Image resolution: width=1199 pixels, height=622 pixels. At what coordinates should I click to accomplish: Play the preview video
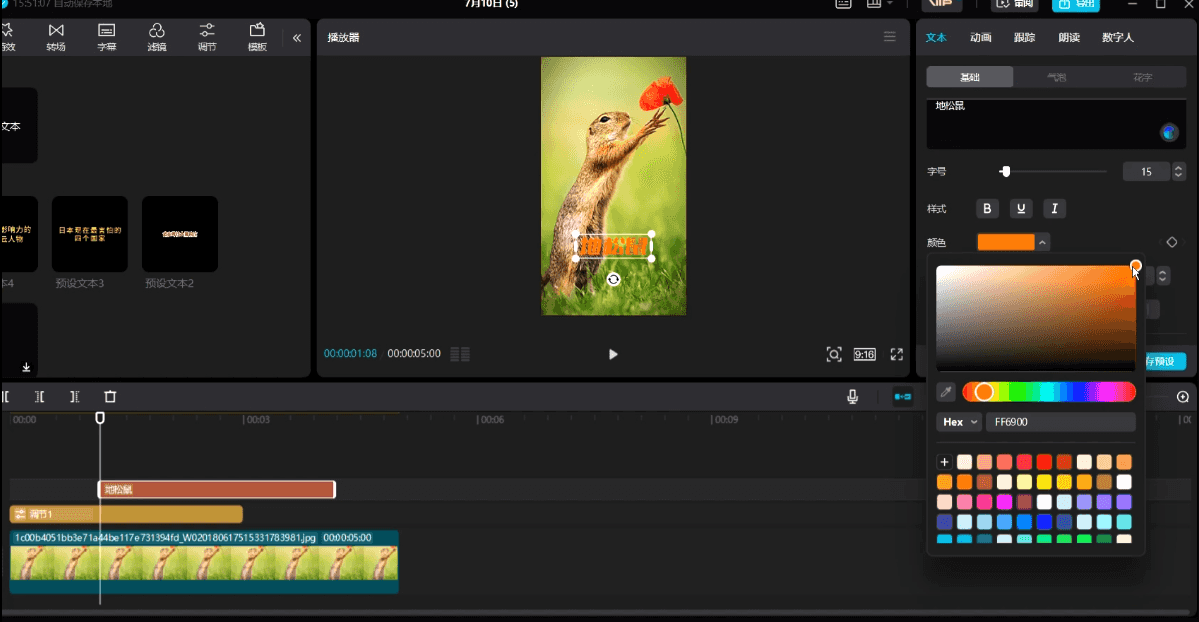[612, 354]
